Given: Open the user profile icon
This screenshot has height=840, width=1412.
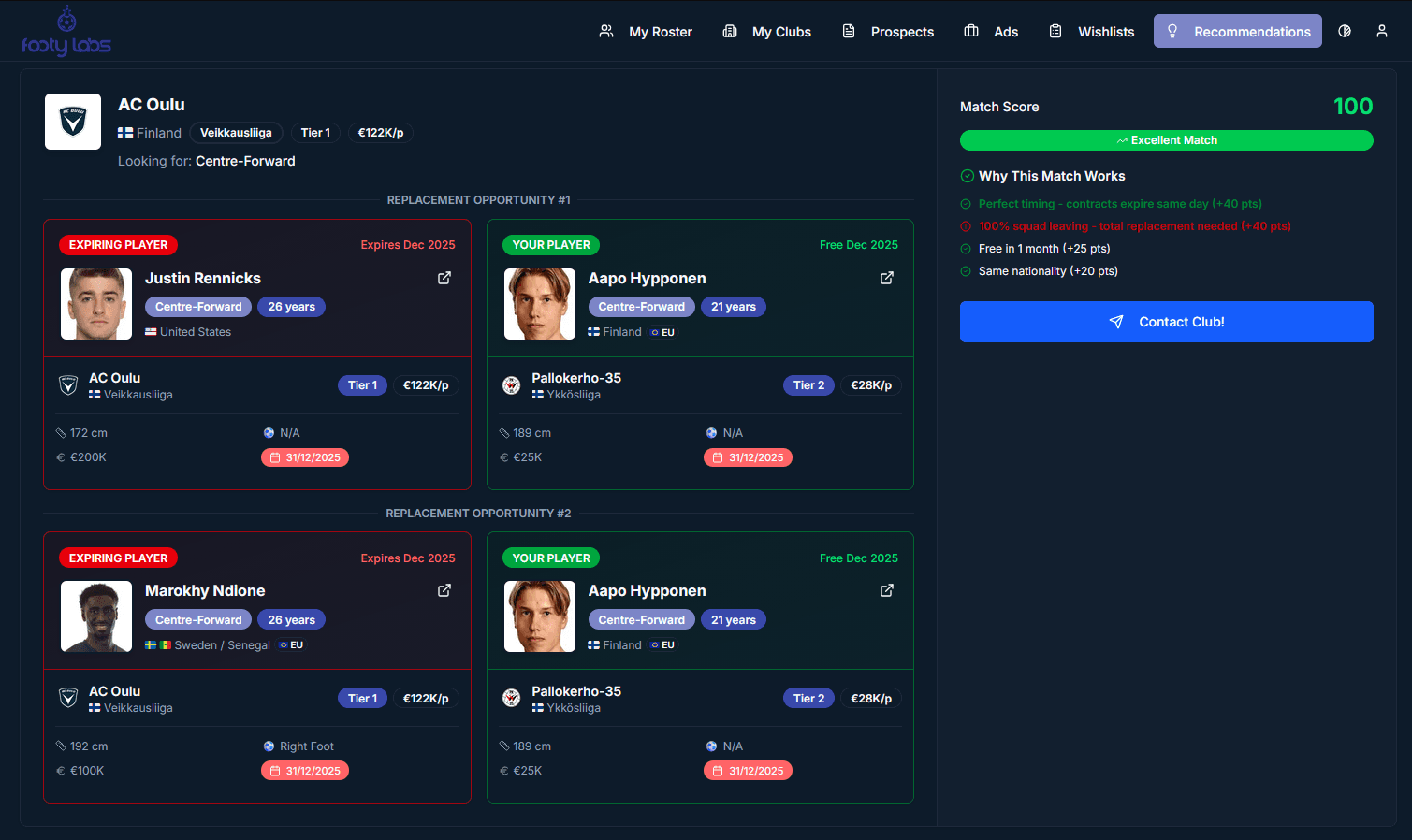Looking at the screenshot, I should coord(1381,31).
